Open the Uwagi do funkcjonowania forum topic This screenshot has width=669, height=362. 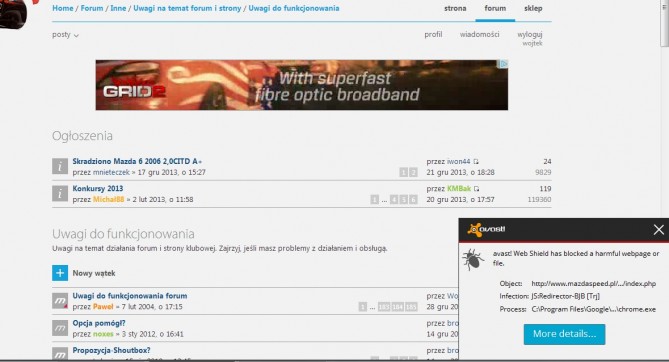point(130,295)
